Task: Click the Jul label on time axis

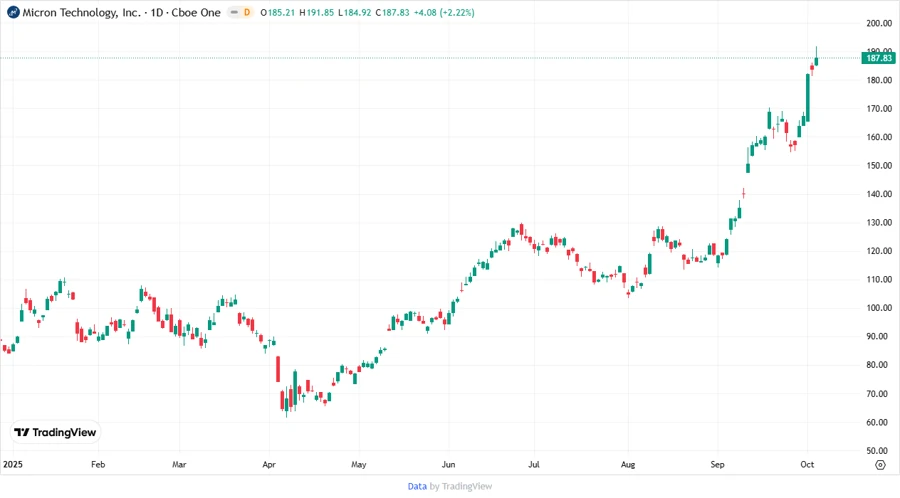Action: 533,465
